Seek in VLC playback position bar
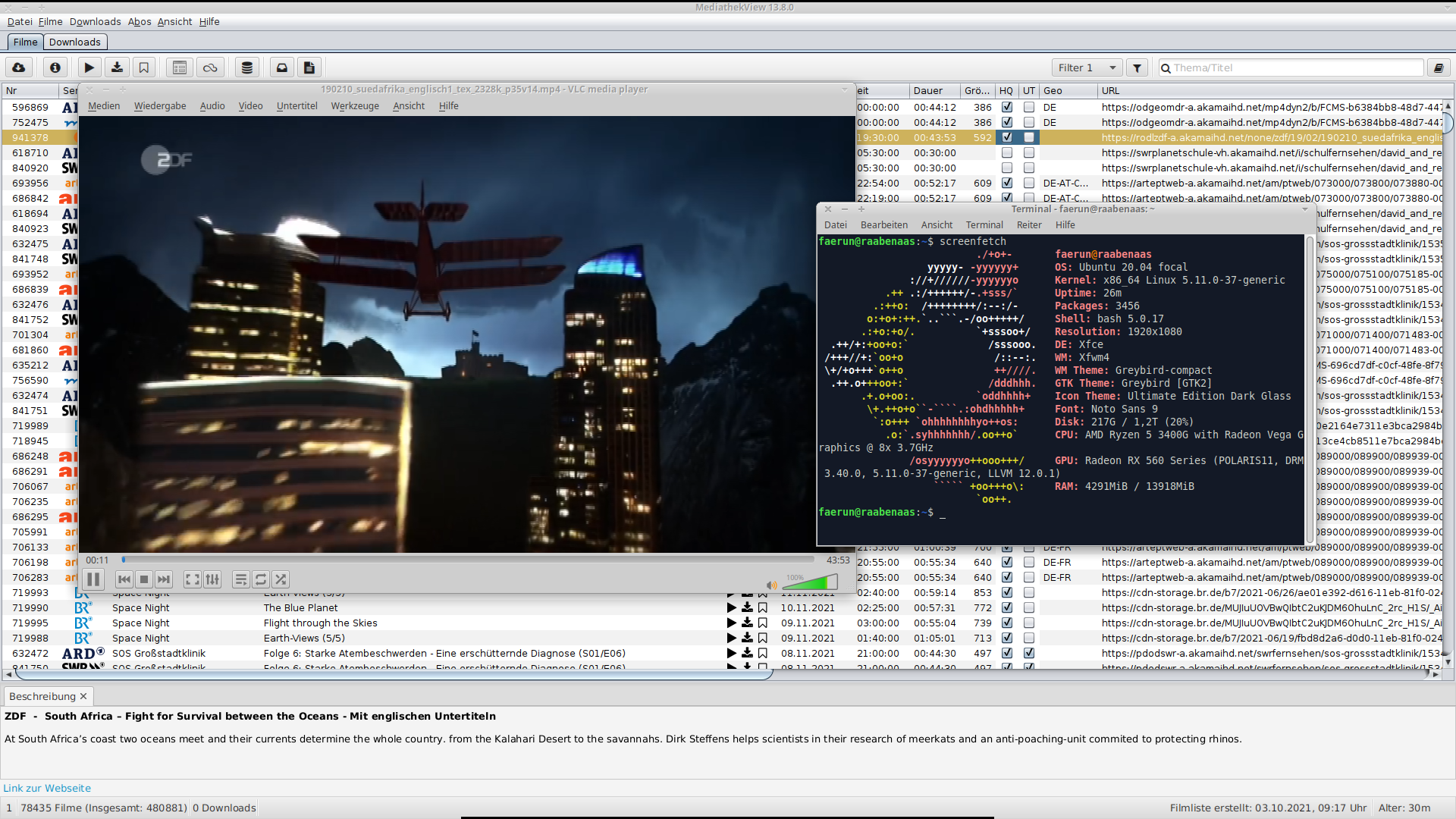Screen dimensions: 1456x819 [468, 560]
